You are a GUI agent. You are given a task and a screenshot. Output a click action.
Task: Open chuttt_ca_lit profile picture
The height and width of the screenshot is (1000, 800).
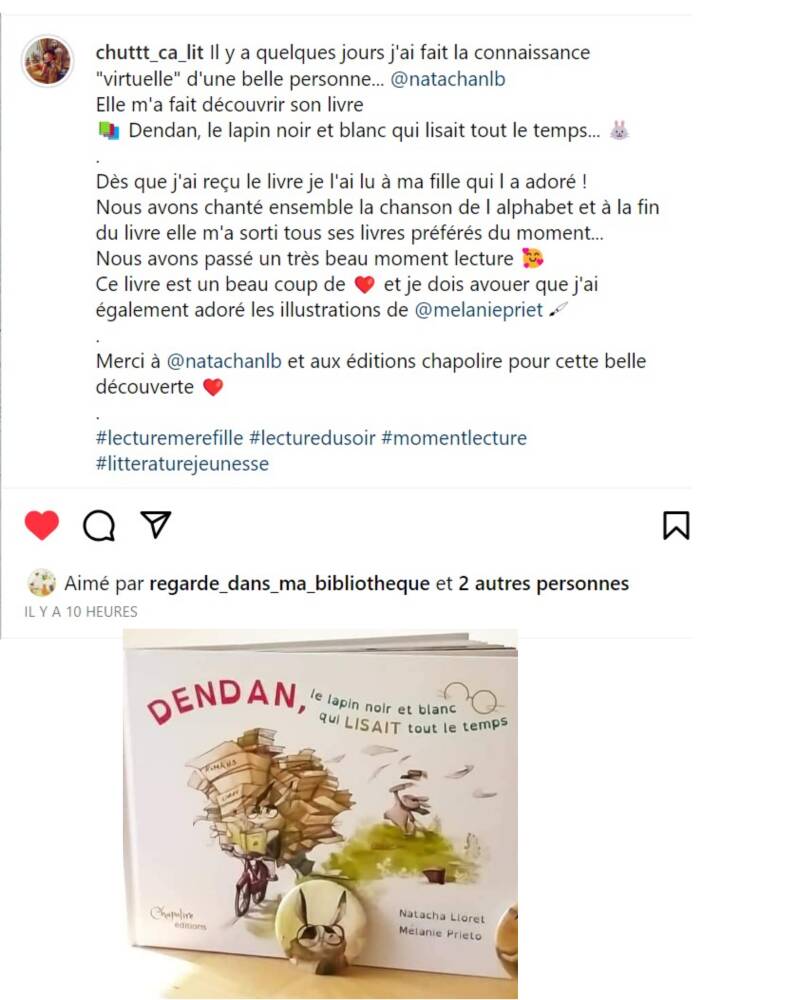pyautogui.click(x=48, y=61)
